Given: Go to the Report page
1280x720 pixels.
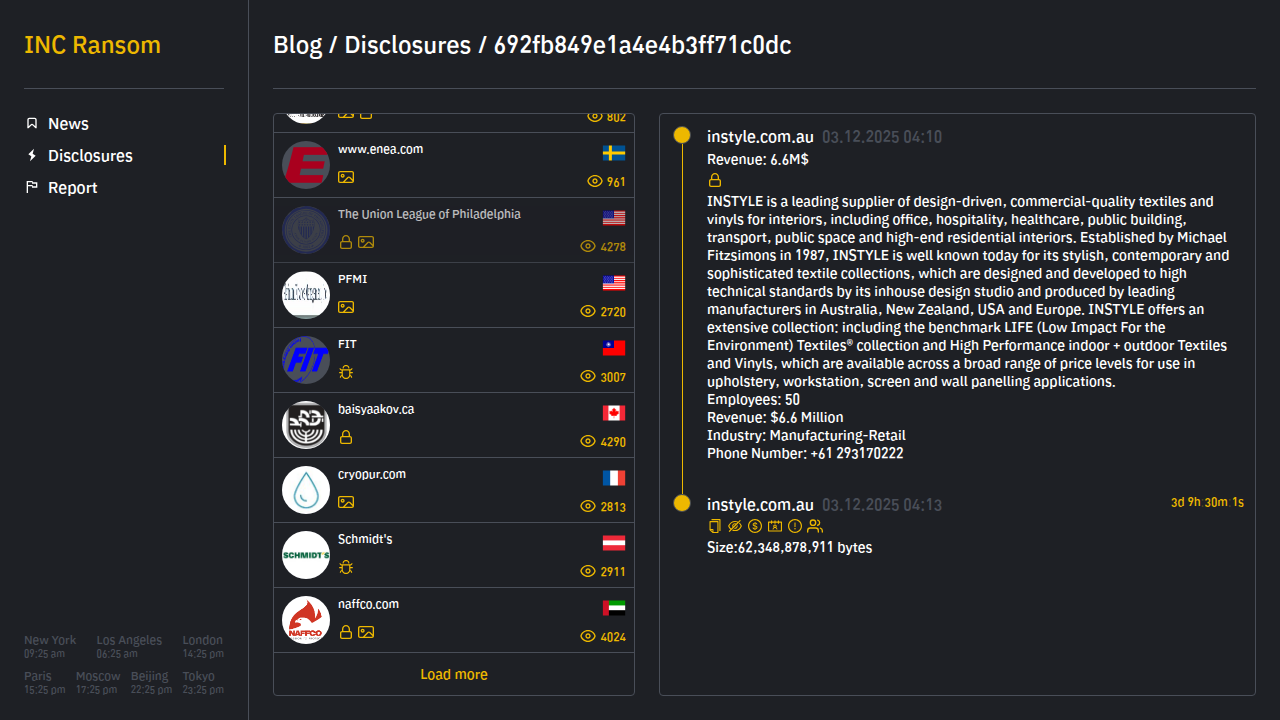Looking at the screenshot, I should [72, 188].
